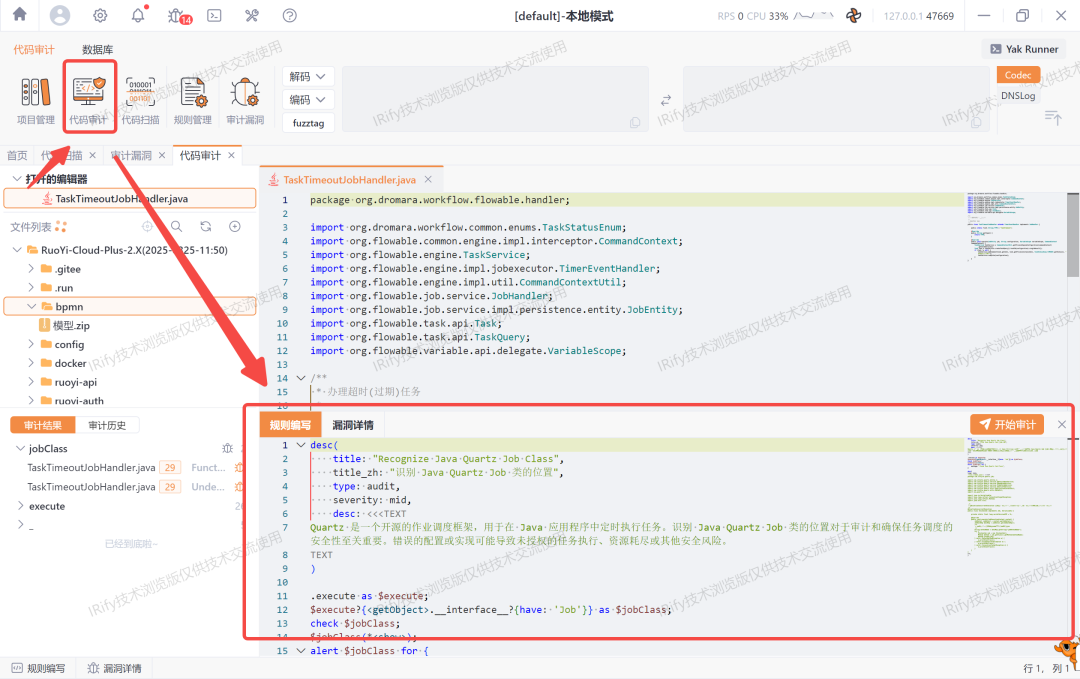
Task: Fold the comment block at line 14
Action: tap(300, 378)
